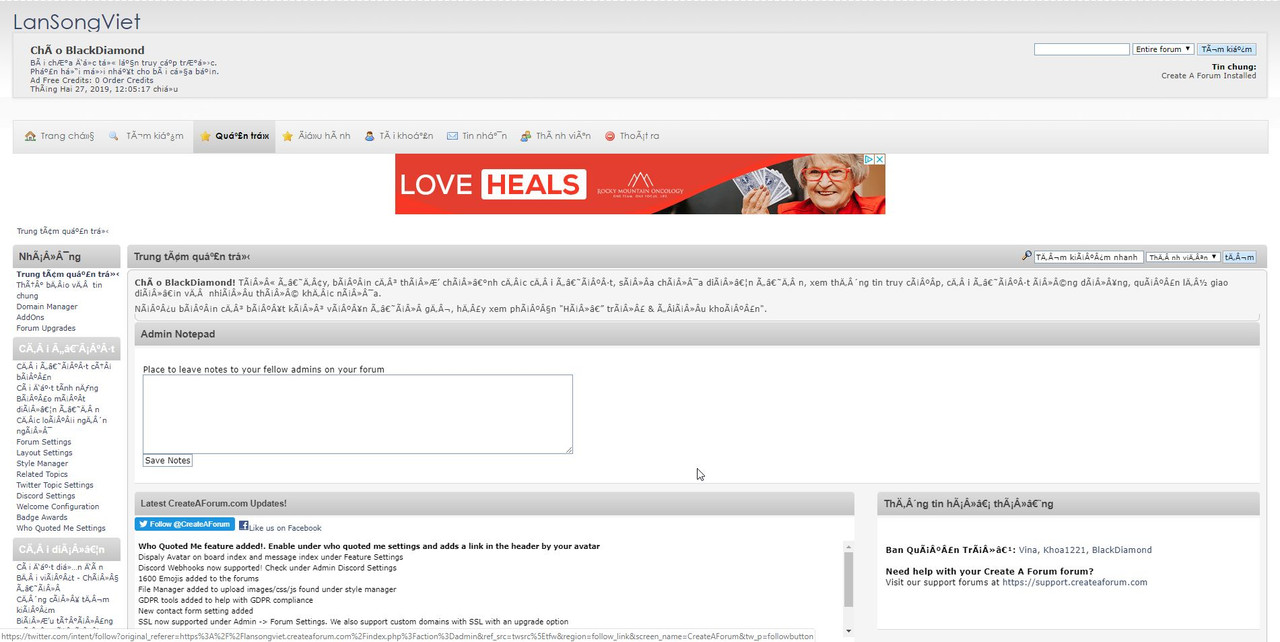
Task: Click the '1600 Emojis added to the forums' line
Action: click(199, 579)
